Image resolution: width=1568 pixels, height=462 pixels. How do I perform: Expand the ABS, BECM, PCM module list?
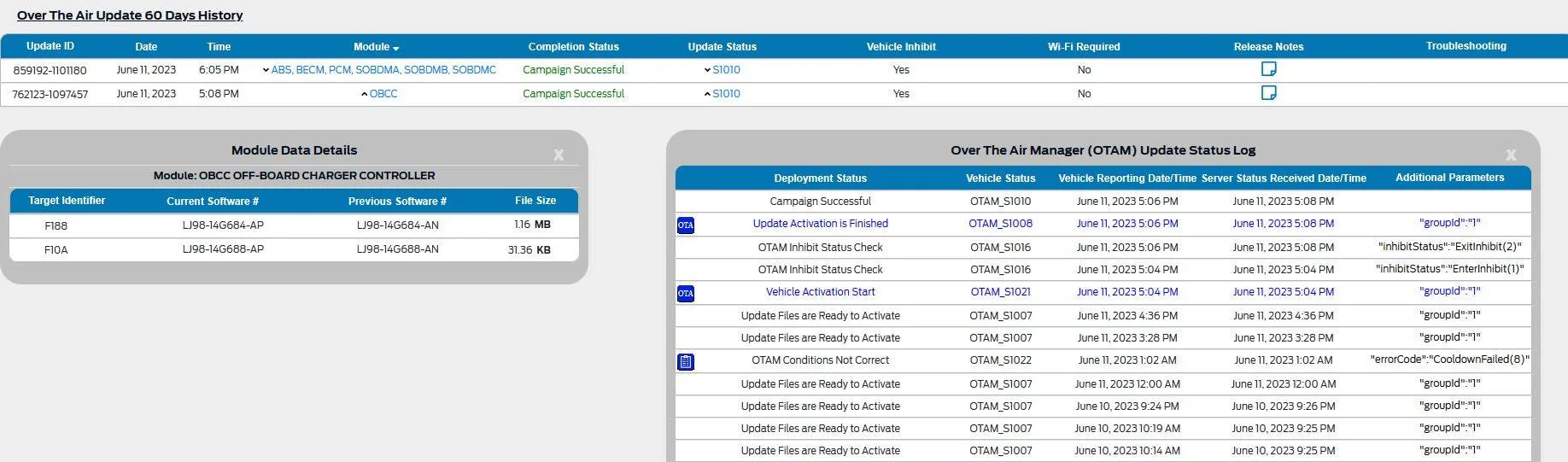266,70
